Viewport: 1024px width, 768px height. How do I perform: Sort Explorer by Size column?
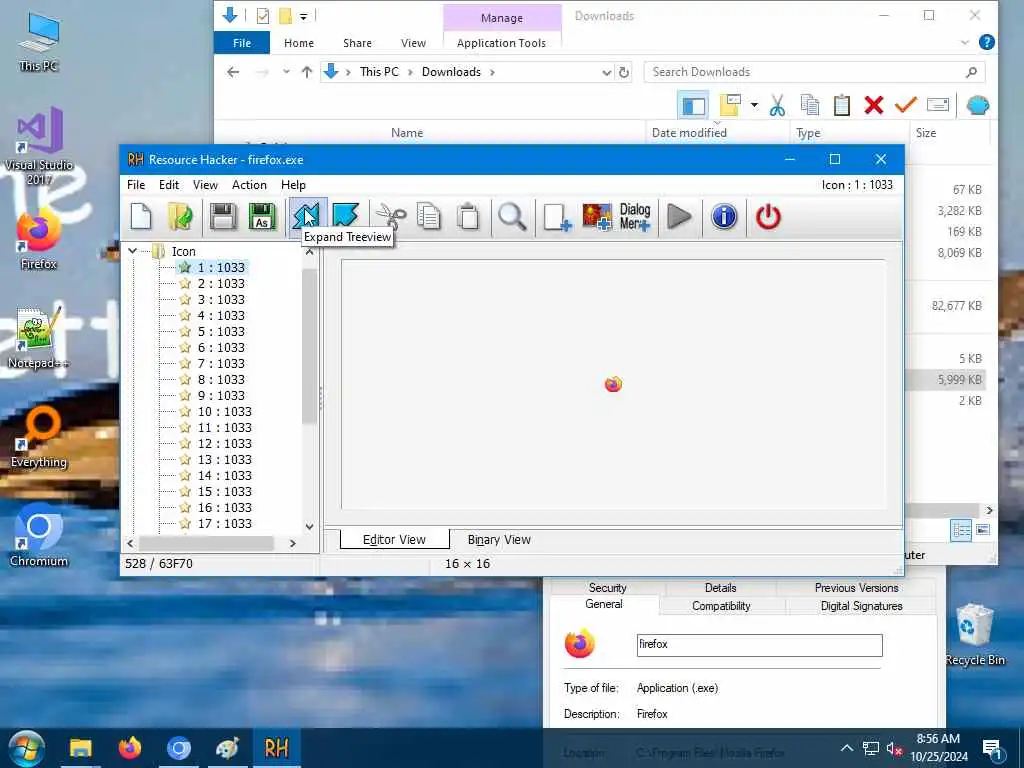(x=926, y=133)
